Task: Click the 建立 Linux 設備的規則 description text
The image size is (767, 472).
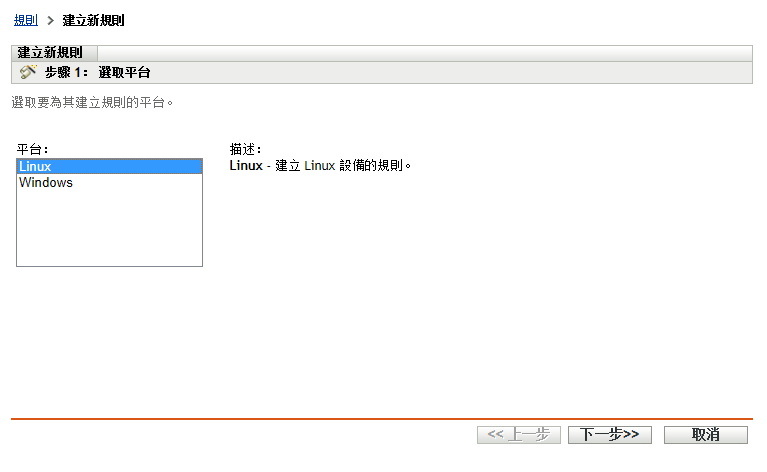Action: [x=343, y=166]
